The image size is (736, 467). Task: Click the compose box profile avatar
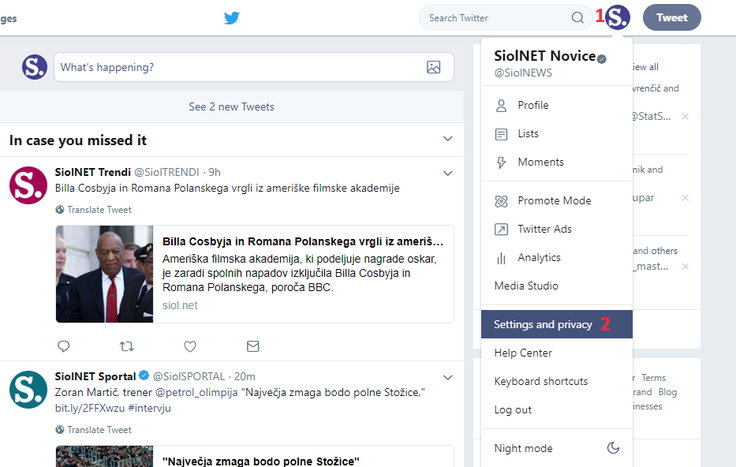click(34, 67)
